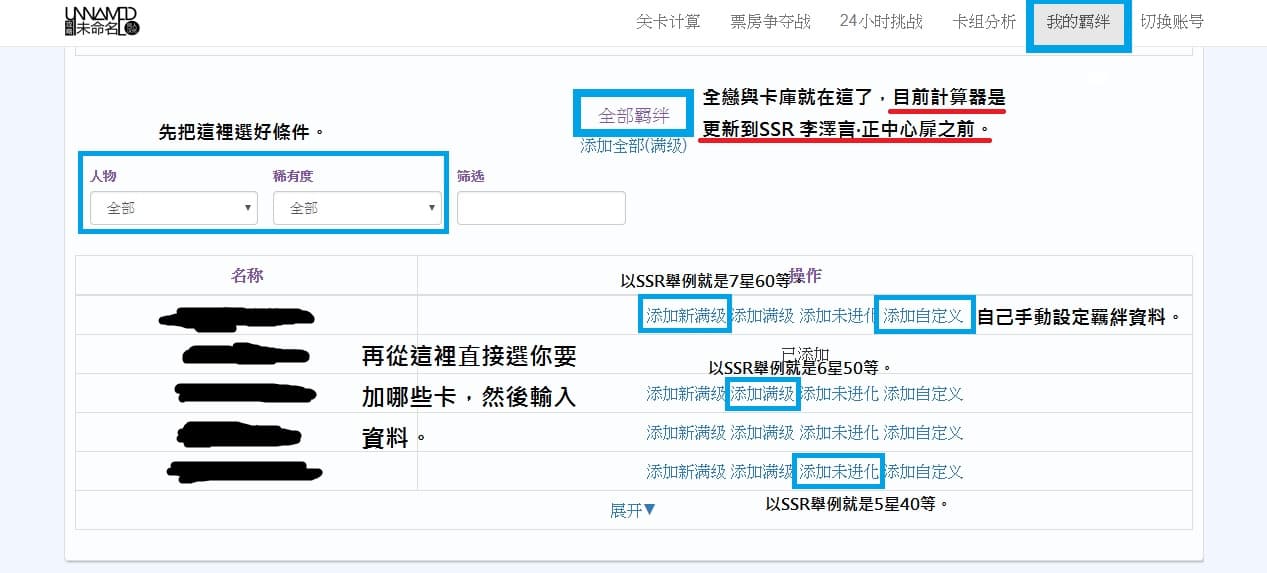Click 添加满级 in the fifth table row
The width and height of the screenshot is (1267, 573).
point(762,471)
